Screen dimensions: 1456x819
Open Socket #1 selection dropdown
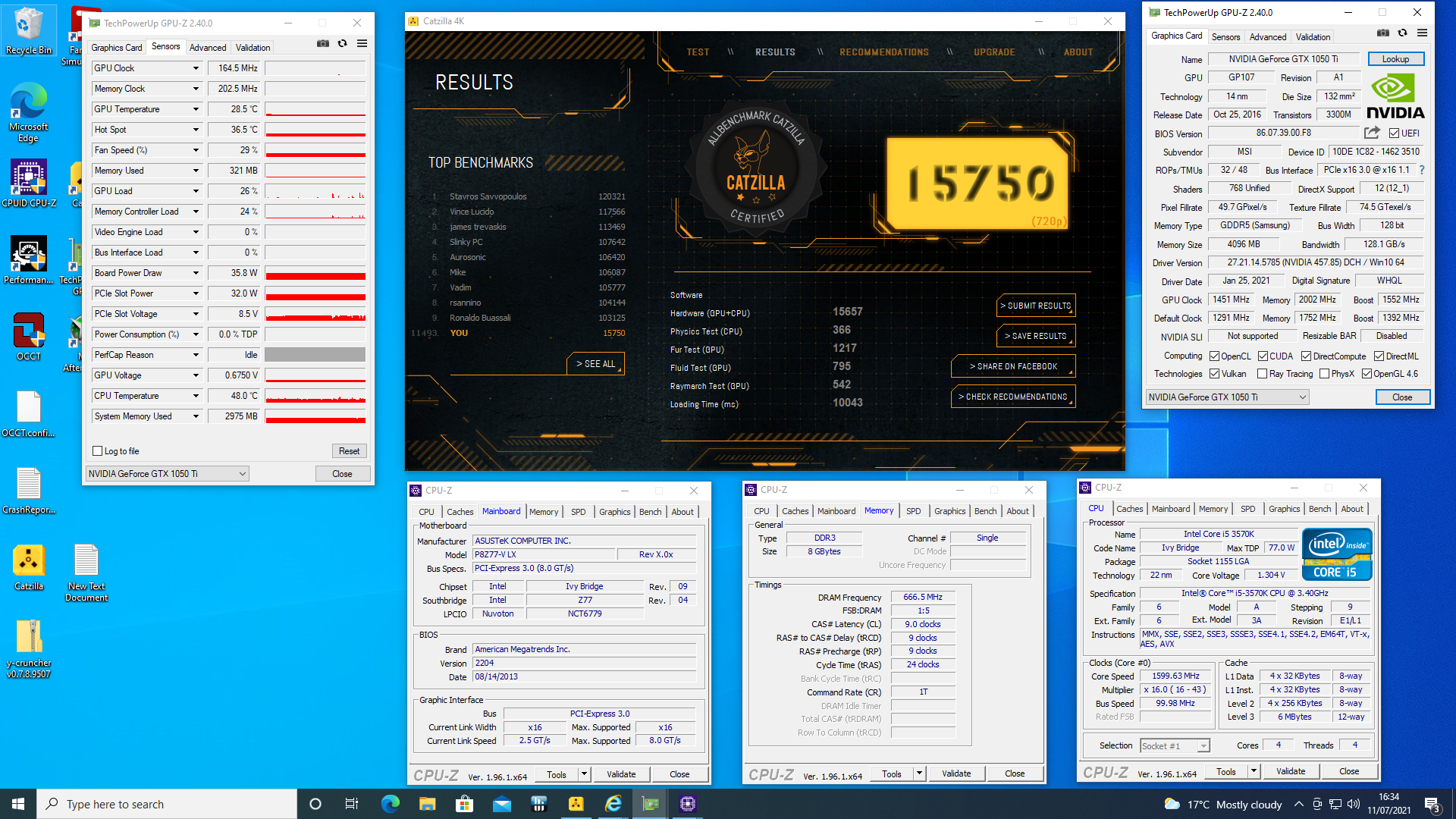click(x=1175, y=746)
